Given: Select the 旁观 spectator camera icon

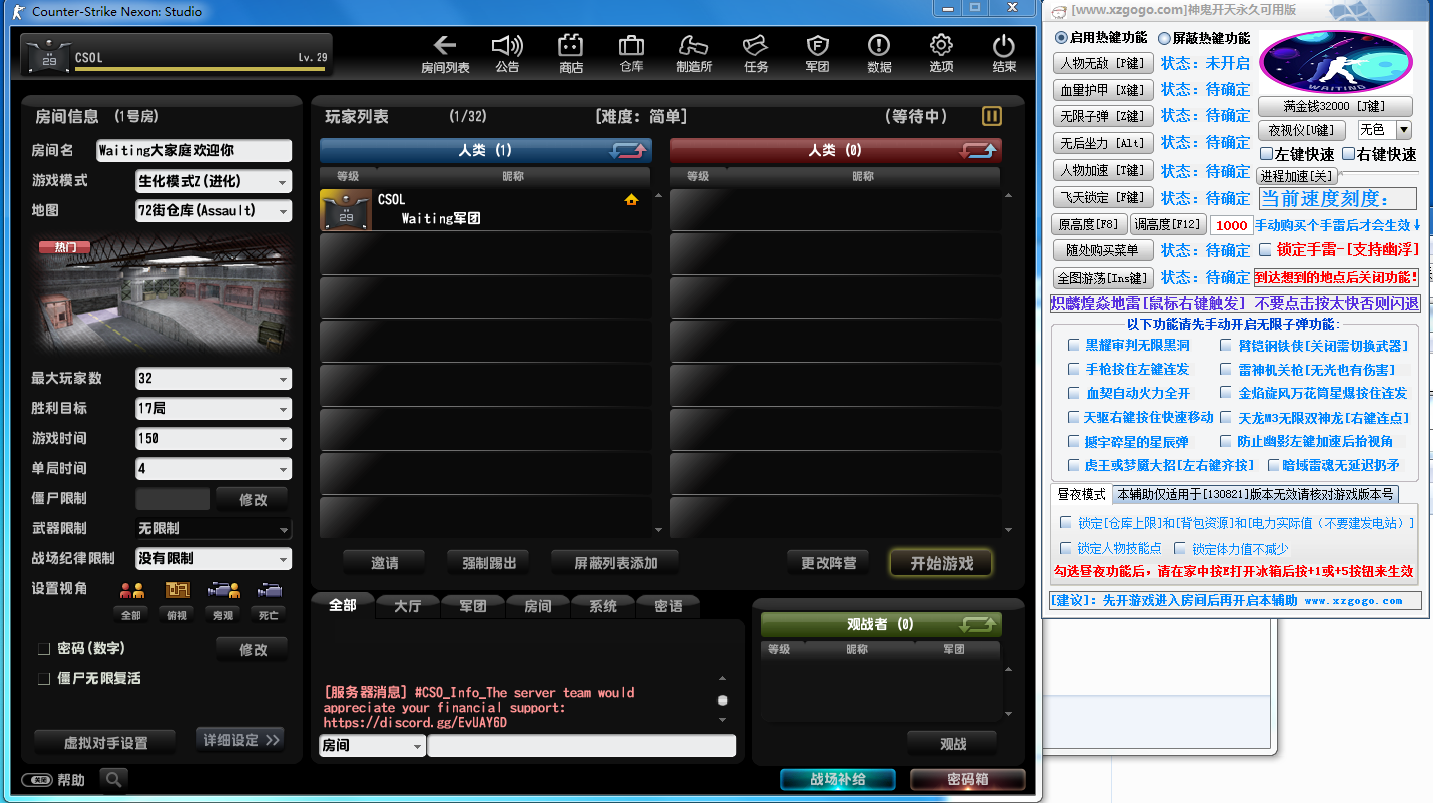Looking at the screenshot, I should [223, 591].
